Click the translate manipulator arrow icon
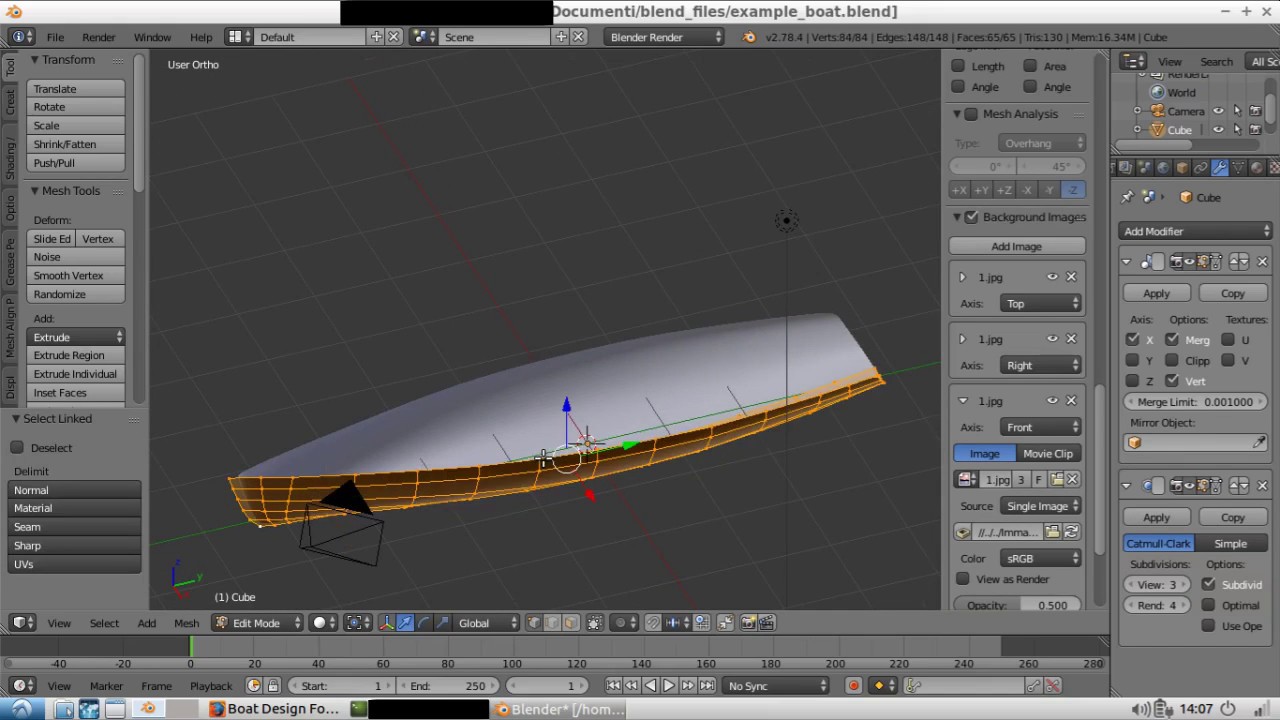This screenshot has height=720, width=1280. coord(405,622)
